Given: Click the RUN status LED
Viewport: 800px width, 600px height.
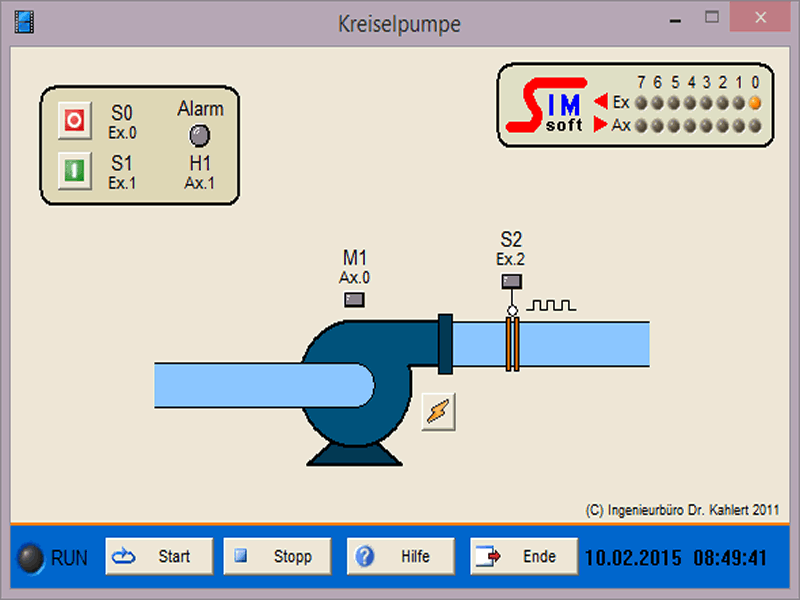Looking at the screenshot, I should [x=32, y=557].
